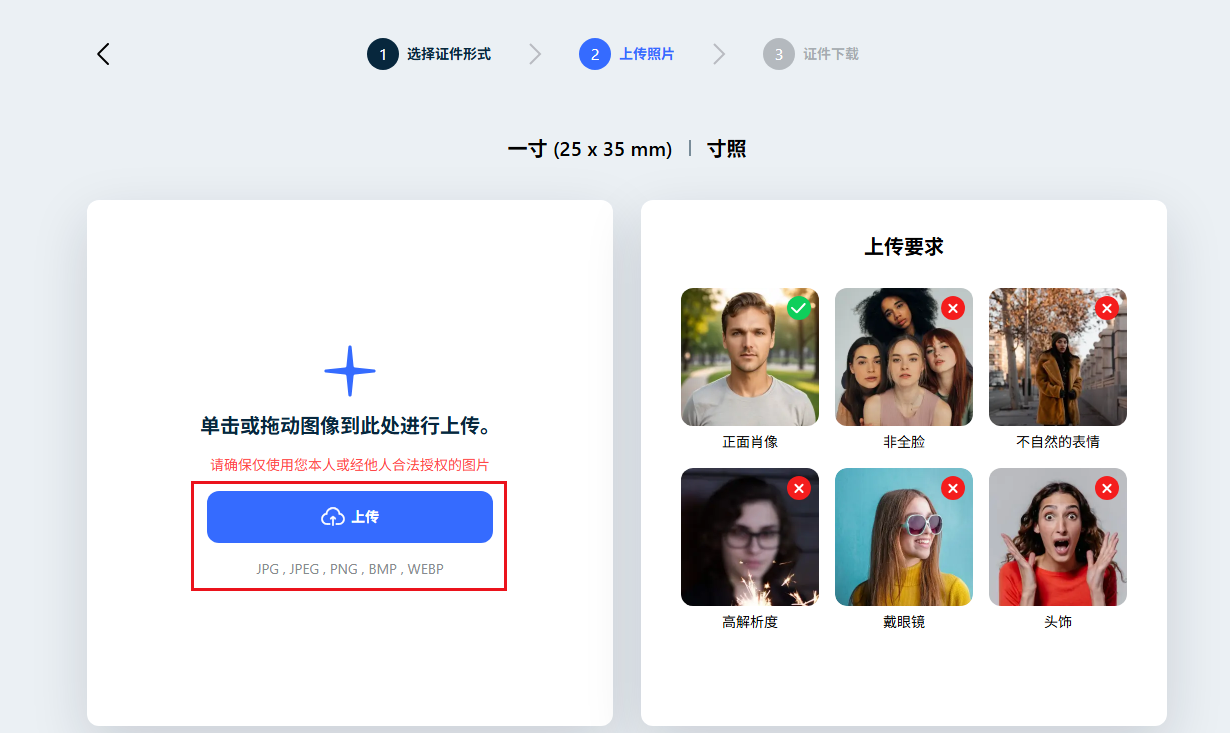This screenshot has height=733, width=1230.
Task: Click the back arrow icon
Action: (x=103, y=54)
